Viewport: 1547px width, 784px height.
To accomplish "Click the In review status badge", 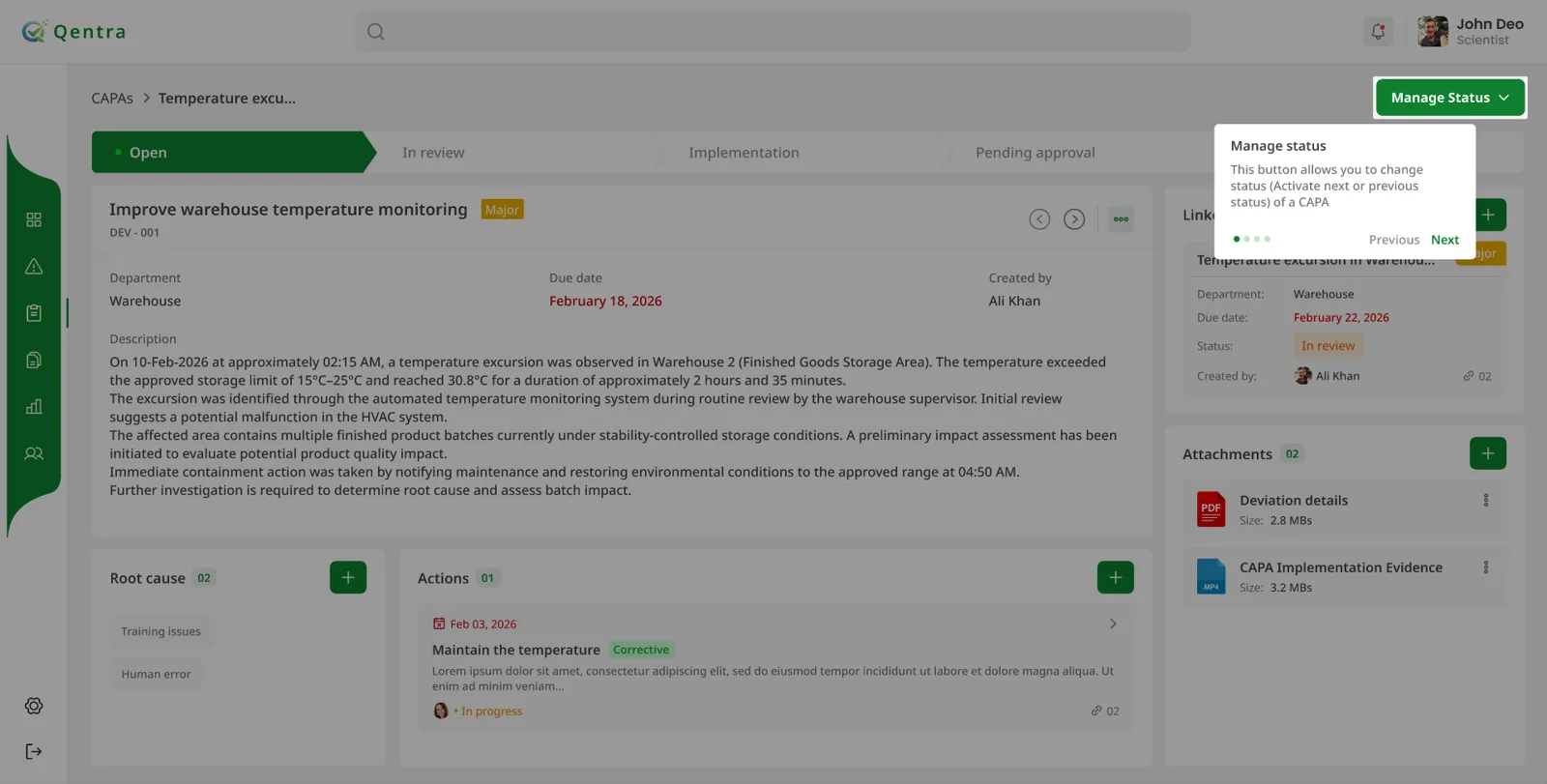I will pos(1328,346).
